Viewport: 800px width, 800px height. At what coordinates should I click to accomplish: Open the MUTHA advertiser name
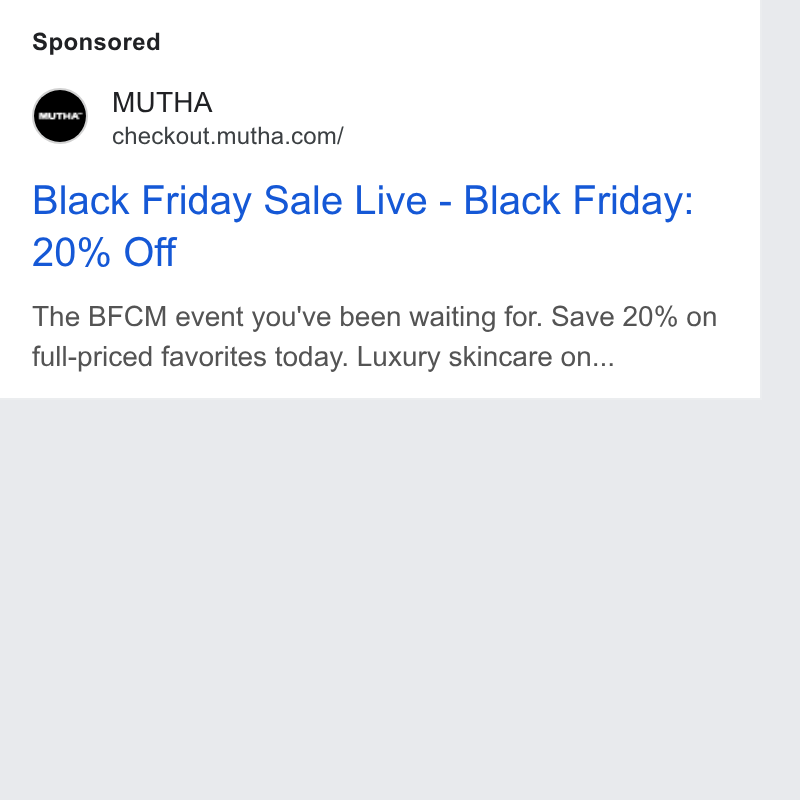coord(162,102)
